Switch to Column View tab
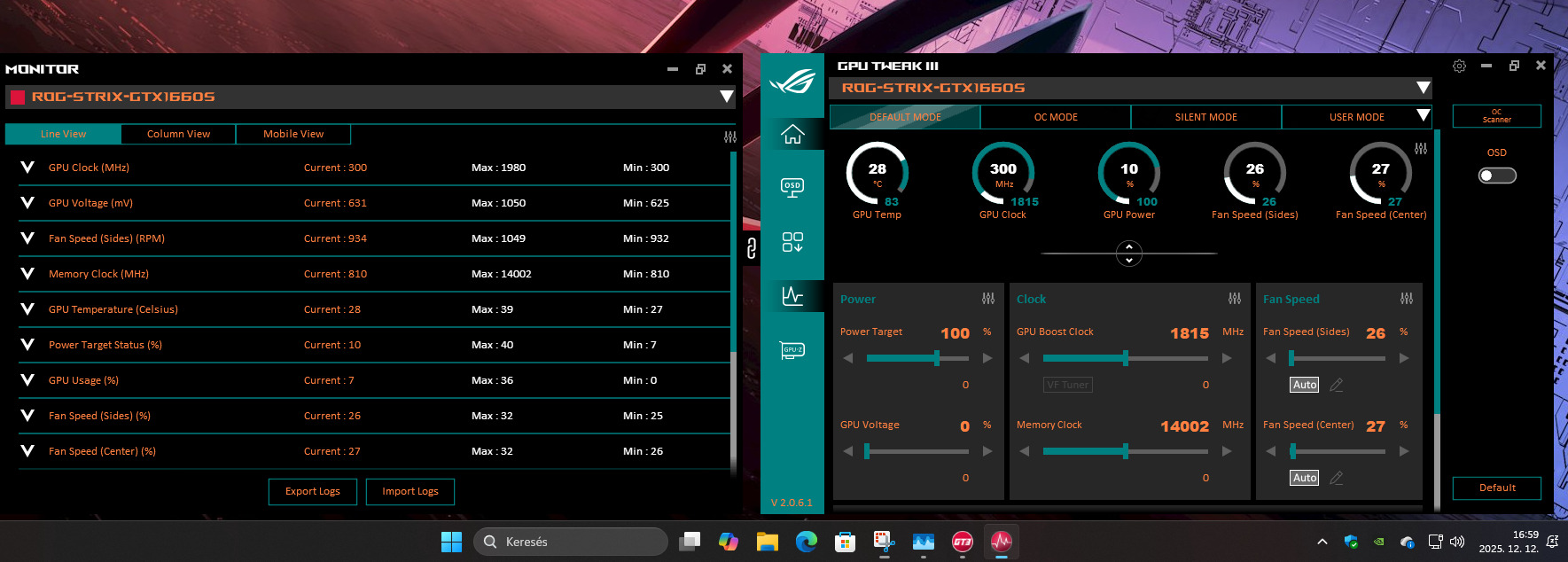Viewport: 1568px width, 562px height. tap(178, 134)
